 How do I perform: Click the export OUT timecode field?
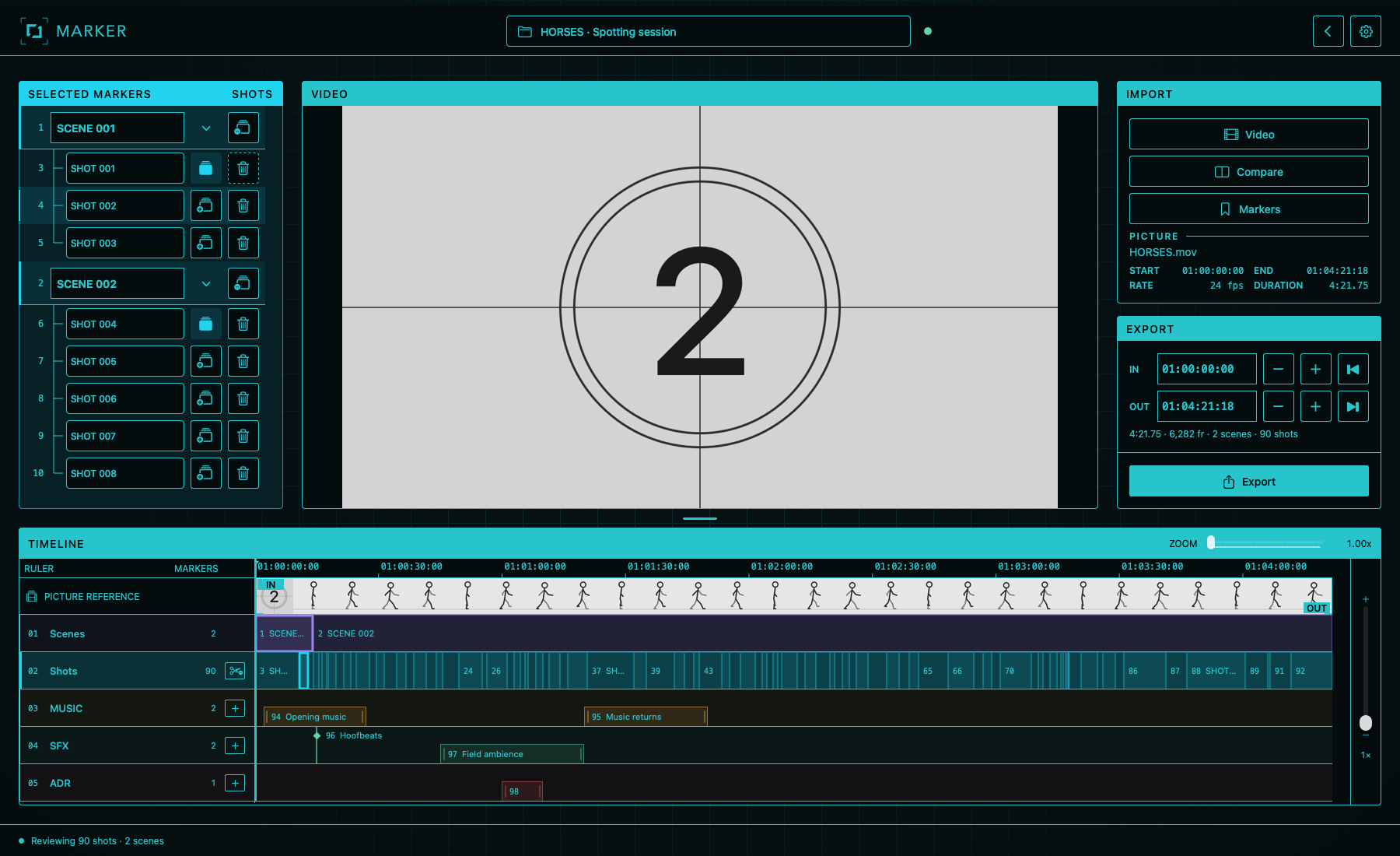pyautogui.click(x=1207, y=406)
